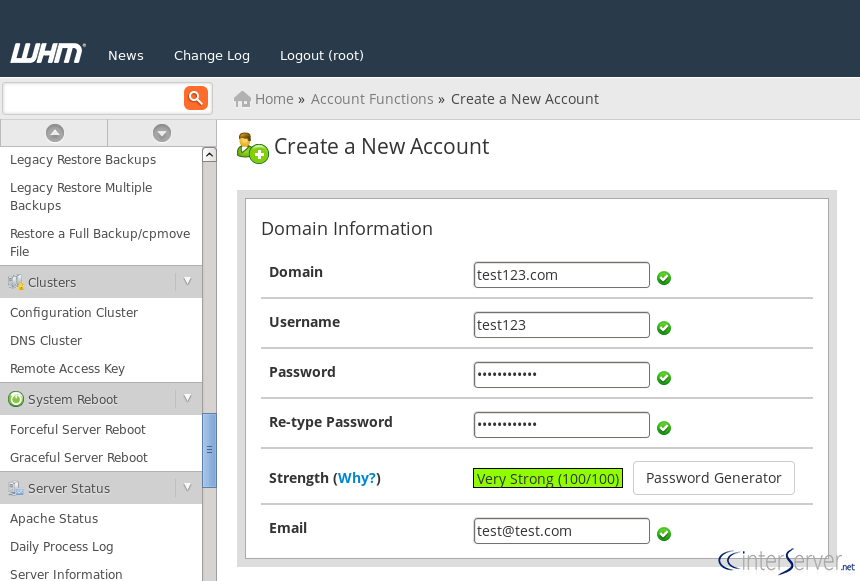The image size is (860, 581).
Task: Click the sidebar search input field
Action: 93,98
